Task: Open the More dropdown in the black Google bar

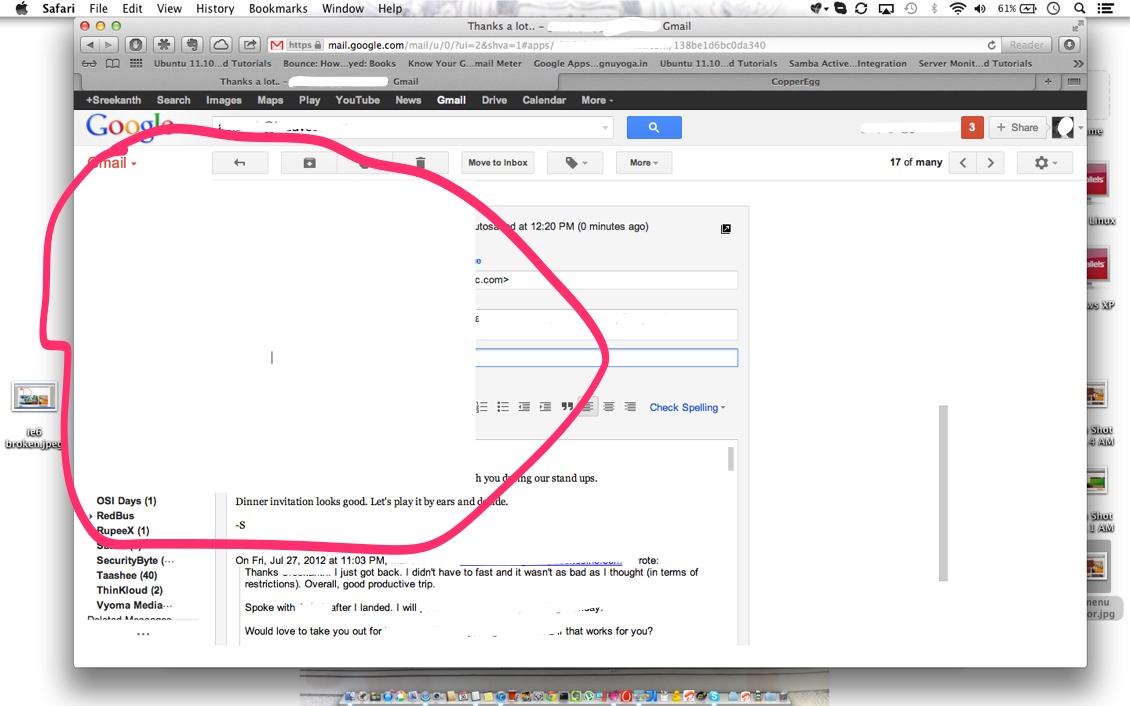Action: coord(597,100)
